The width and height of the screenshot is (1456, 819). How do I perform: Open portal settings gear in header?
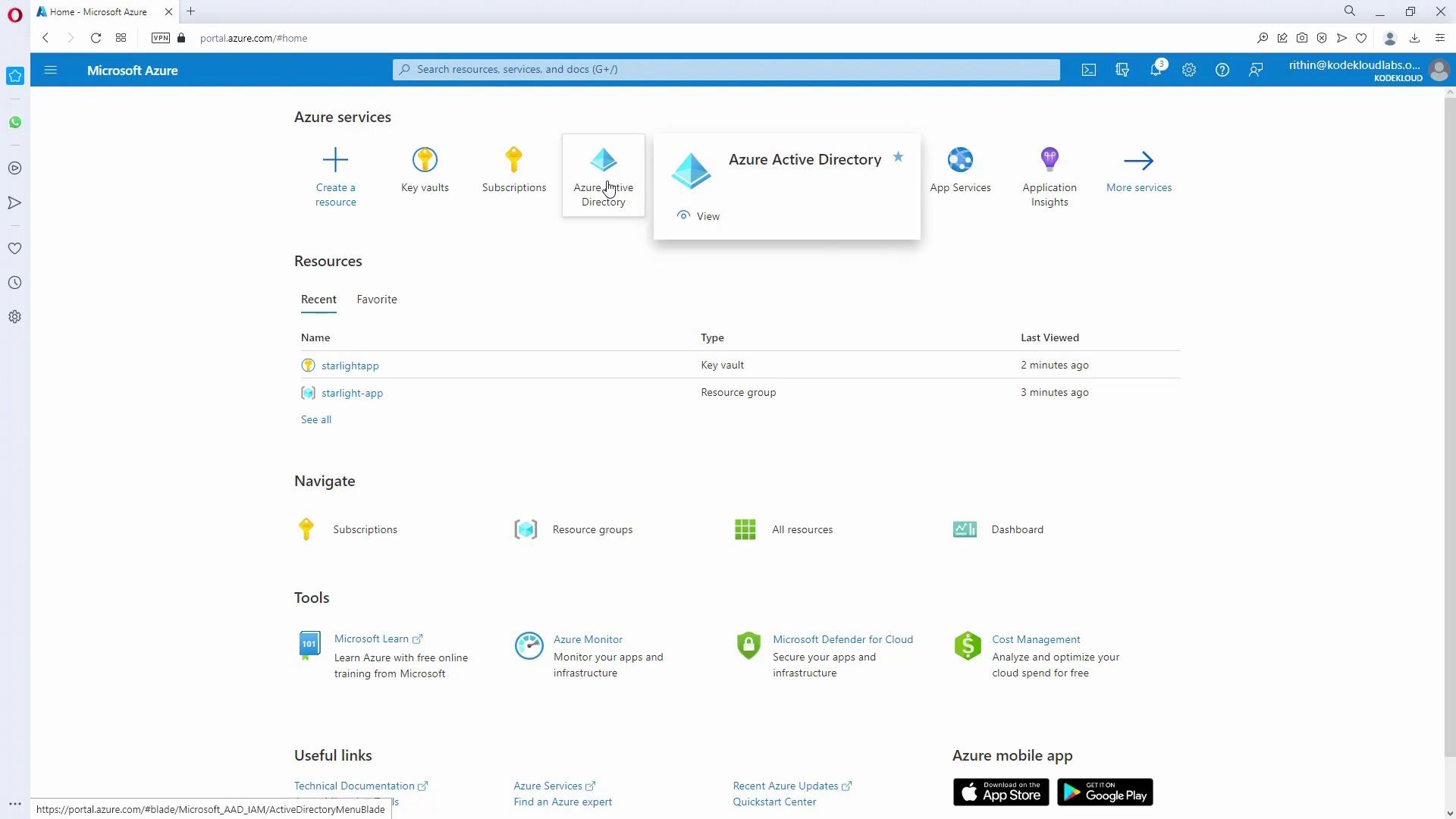[x=1188, y=70]
